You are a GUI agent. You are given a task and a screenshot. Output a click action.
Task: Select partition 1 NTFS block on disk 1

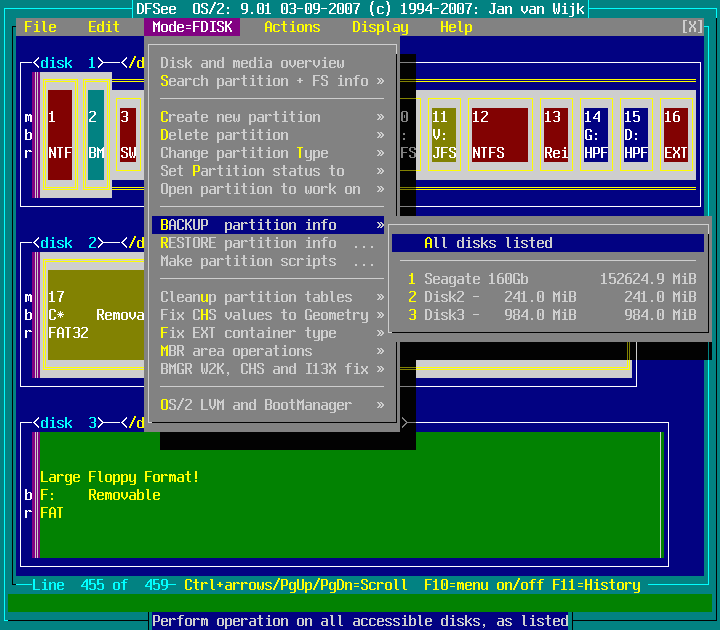(x=60, y=135)
